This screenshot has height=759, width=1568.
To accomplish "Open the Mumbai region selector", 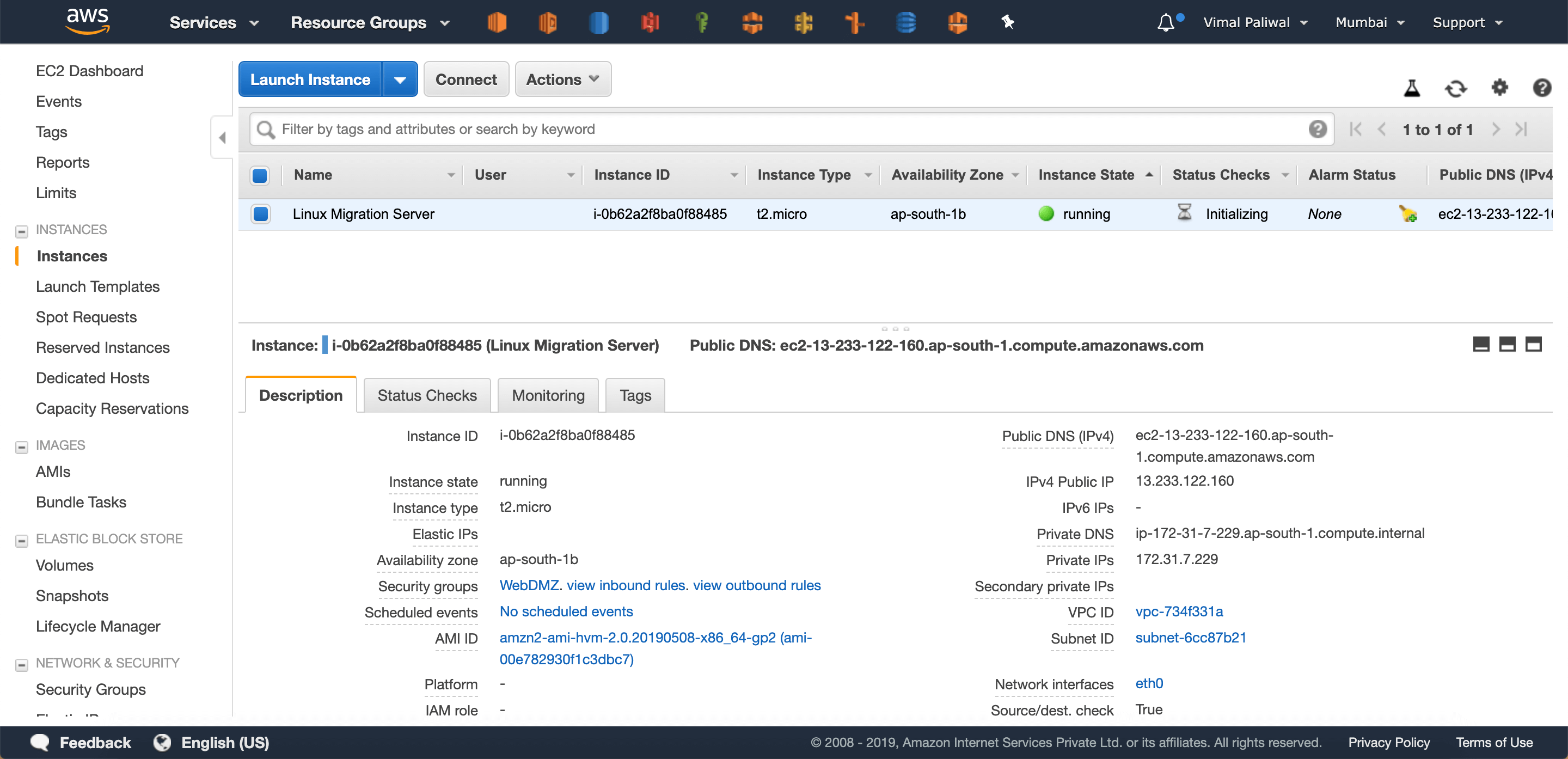I will [1370, 22].
